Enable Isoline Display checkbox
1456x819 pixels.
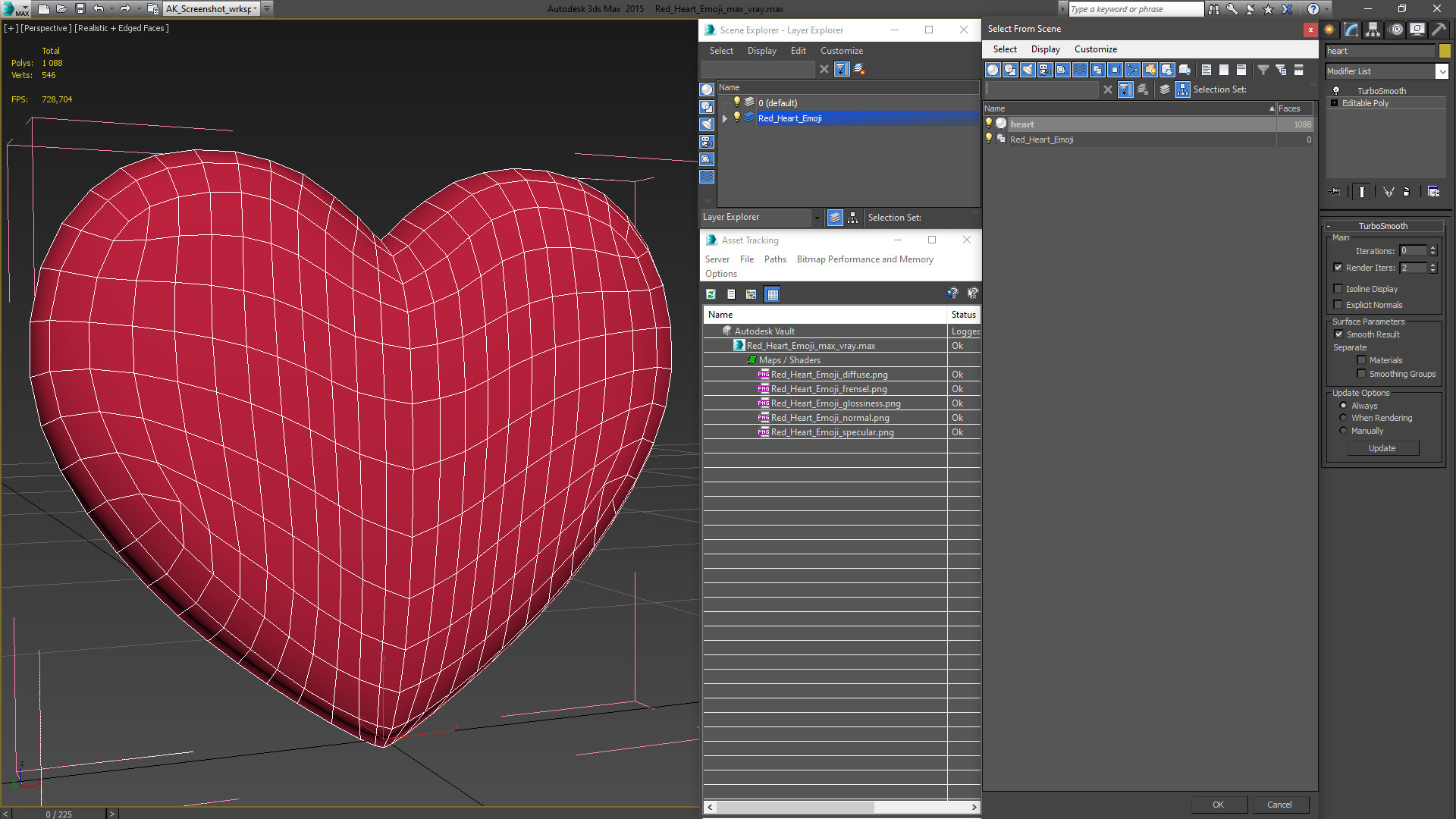click(x=1338, y=289)
